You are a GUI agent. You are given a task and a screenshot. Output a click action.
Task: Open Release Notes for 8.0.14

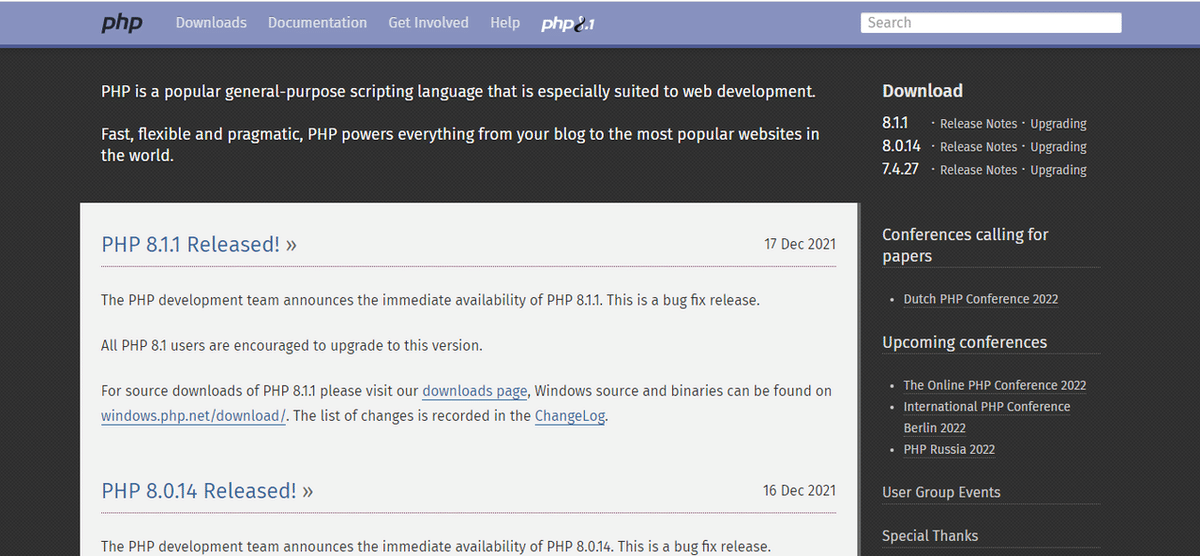click(978, 147)
